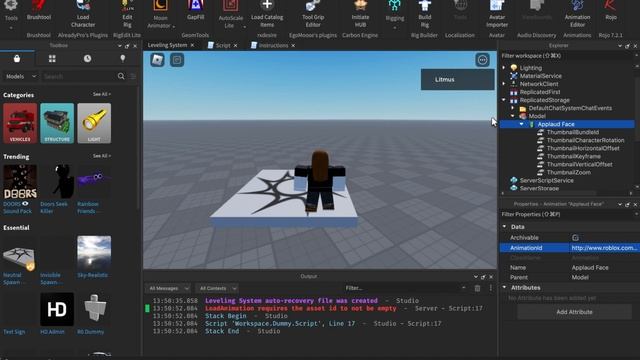
Task: Open the Structure category
Action: pyautogui.click(x=57, y=123)
